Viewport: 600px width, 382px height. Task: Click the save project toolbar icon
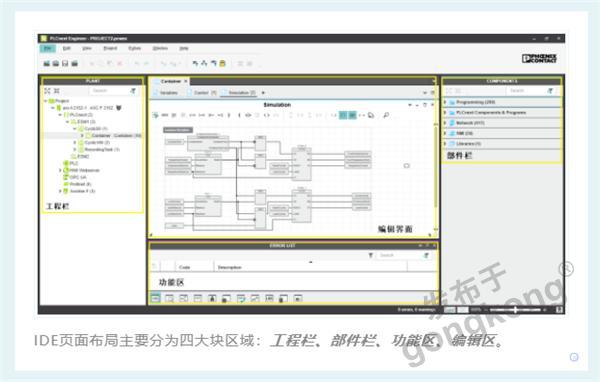(x=65, y=63)
